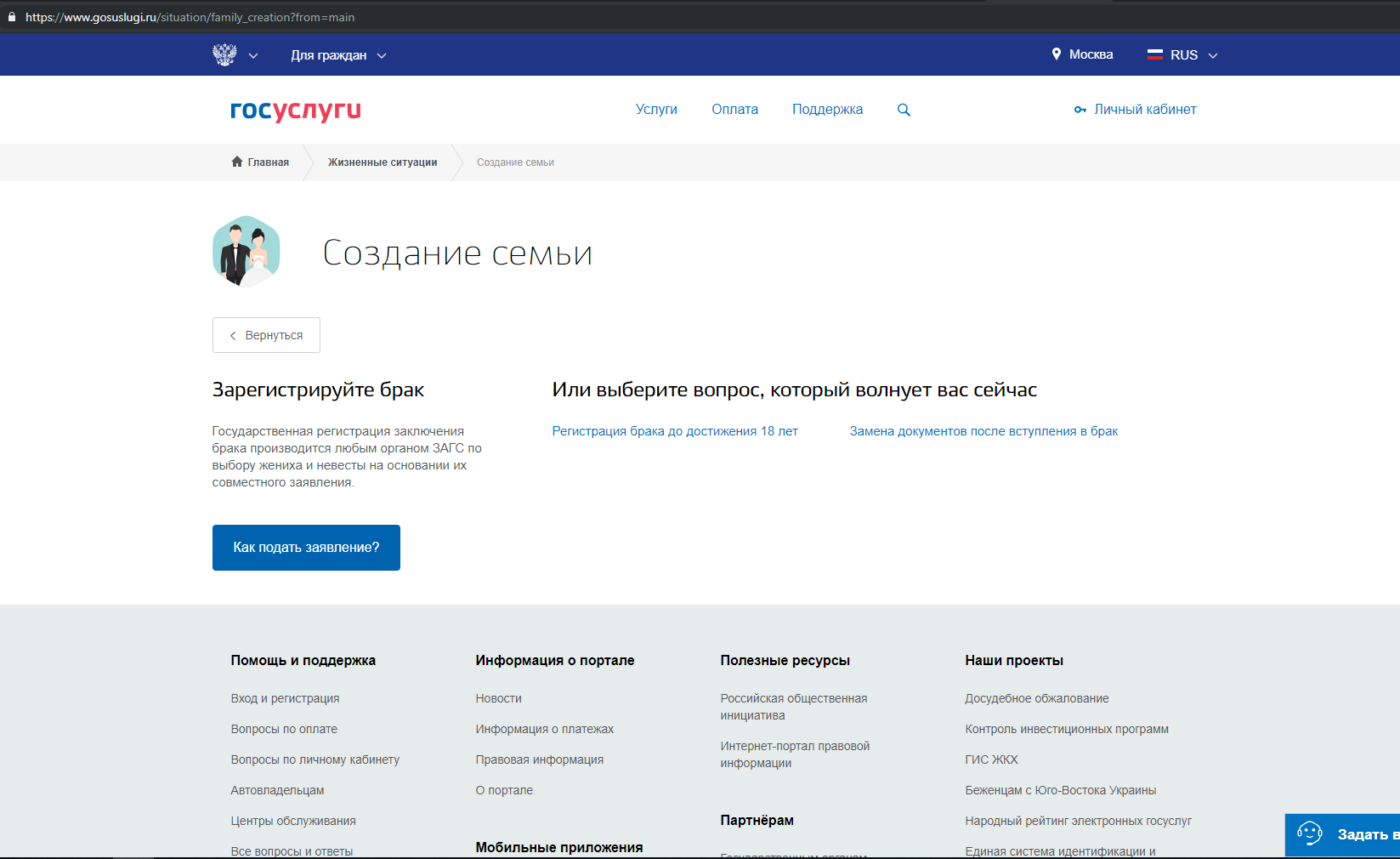Open Контроль инвестиционных программ link

click(x=1067, y=729)
